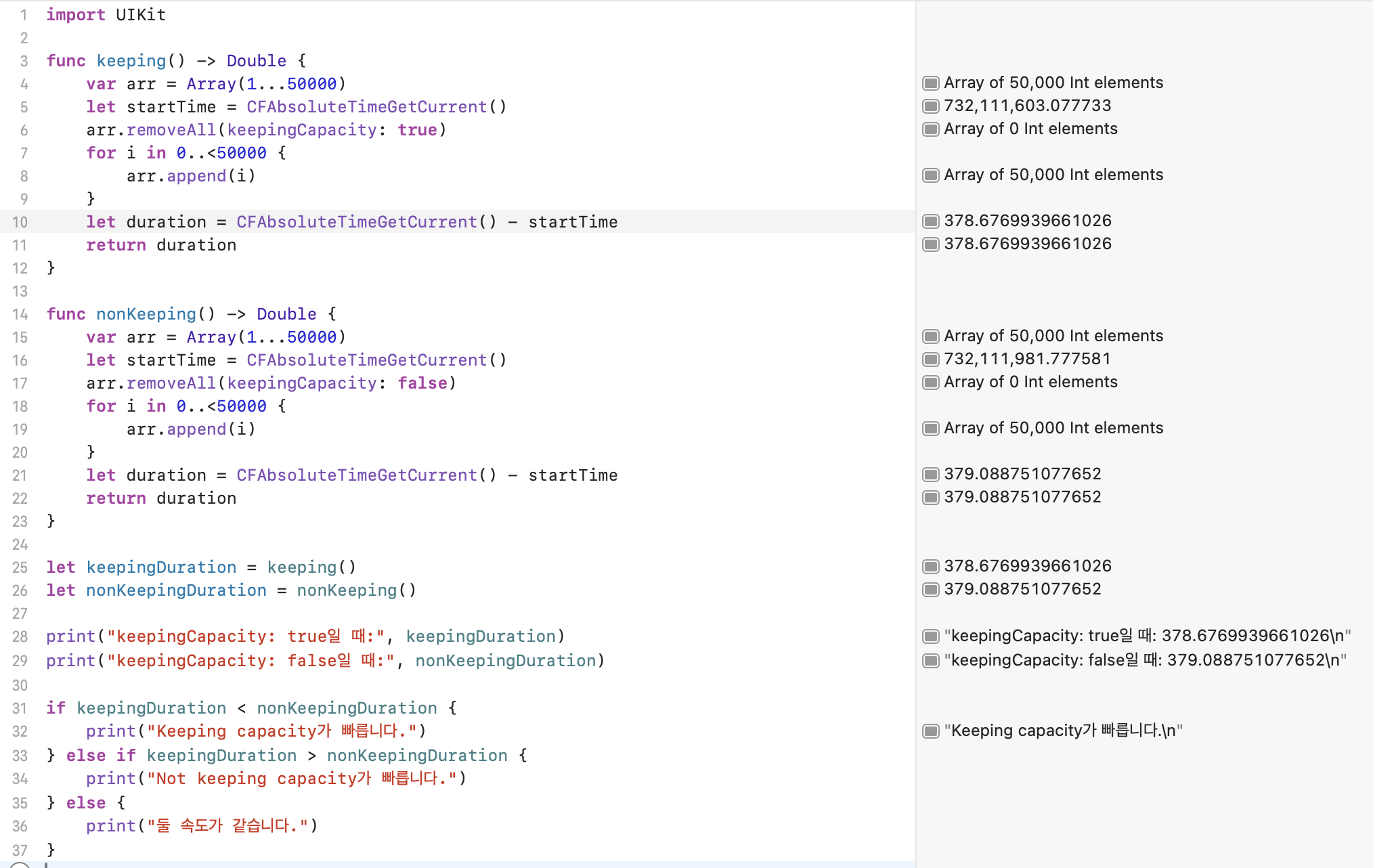
Task: Click the removeAll method on line 17
Action: 171,383
